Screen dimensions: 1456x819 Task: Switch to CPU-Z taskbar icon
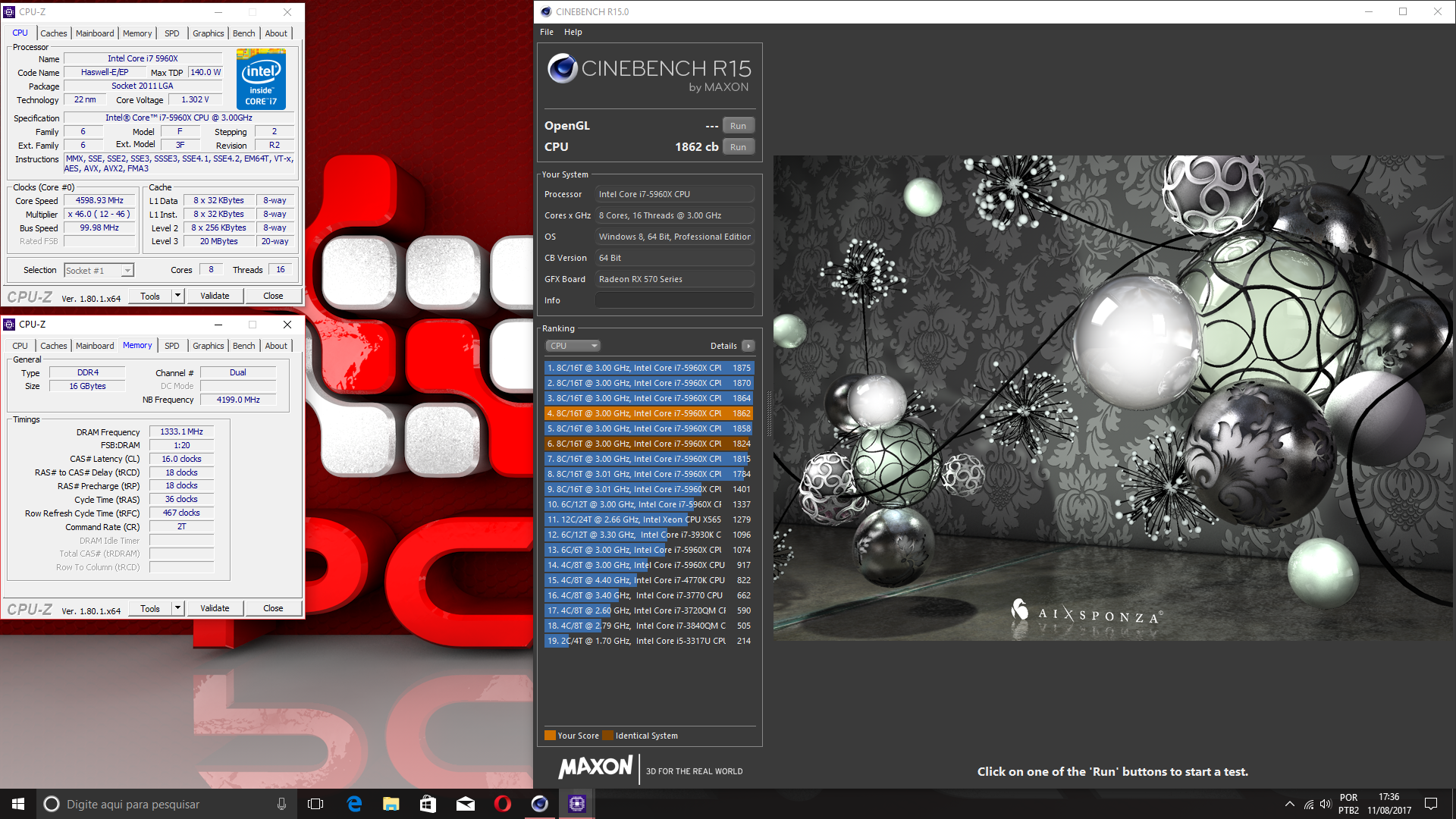pos(577,804)
